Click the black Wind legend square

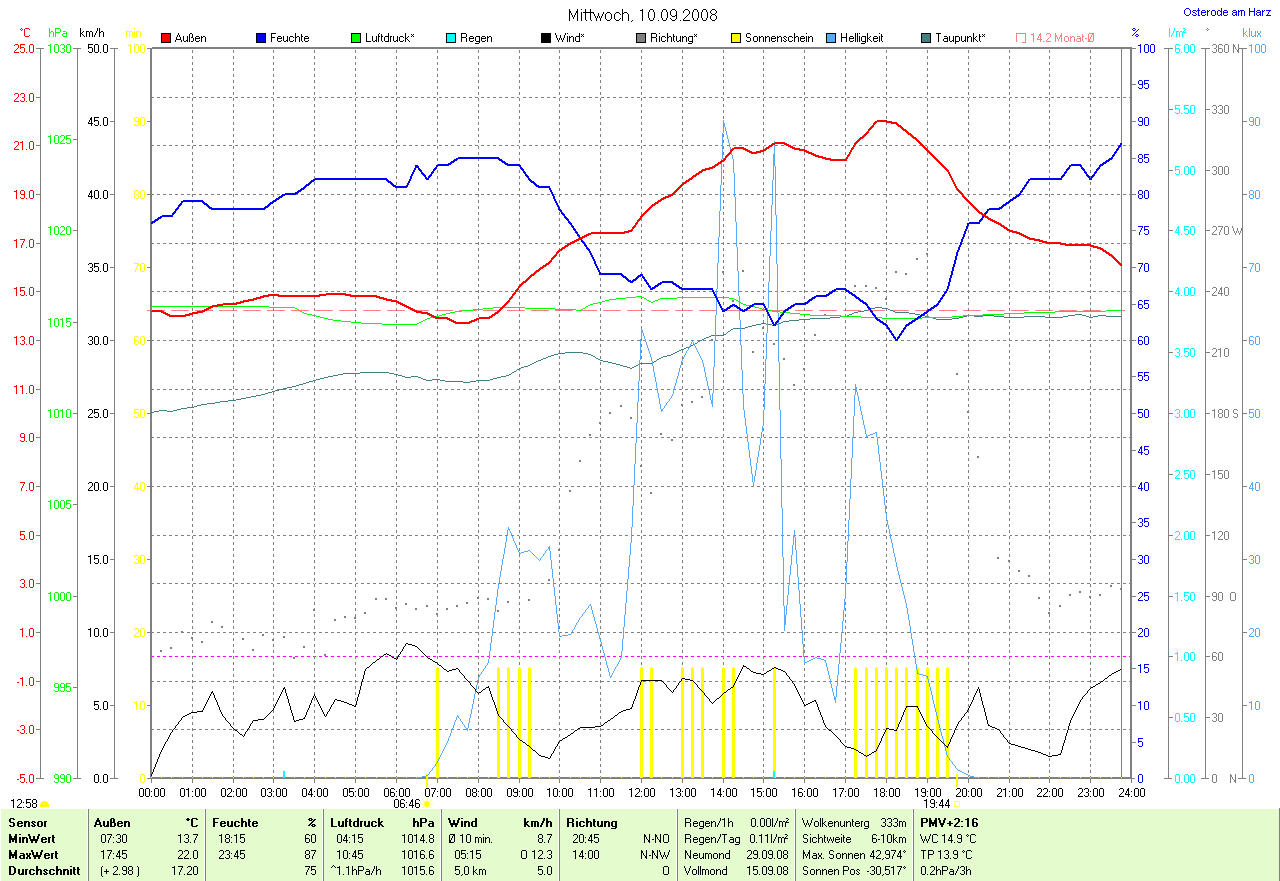click(x=545, y=38)
